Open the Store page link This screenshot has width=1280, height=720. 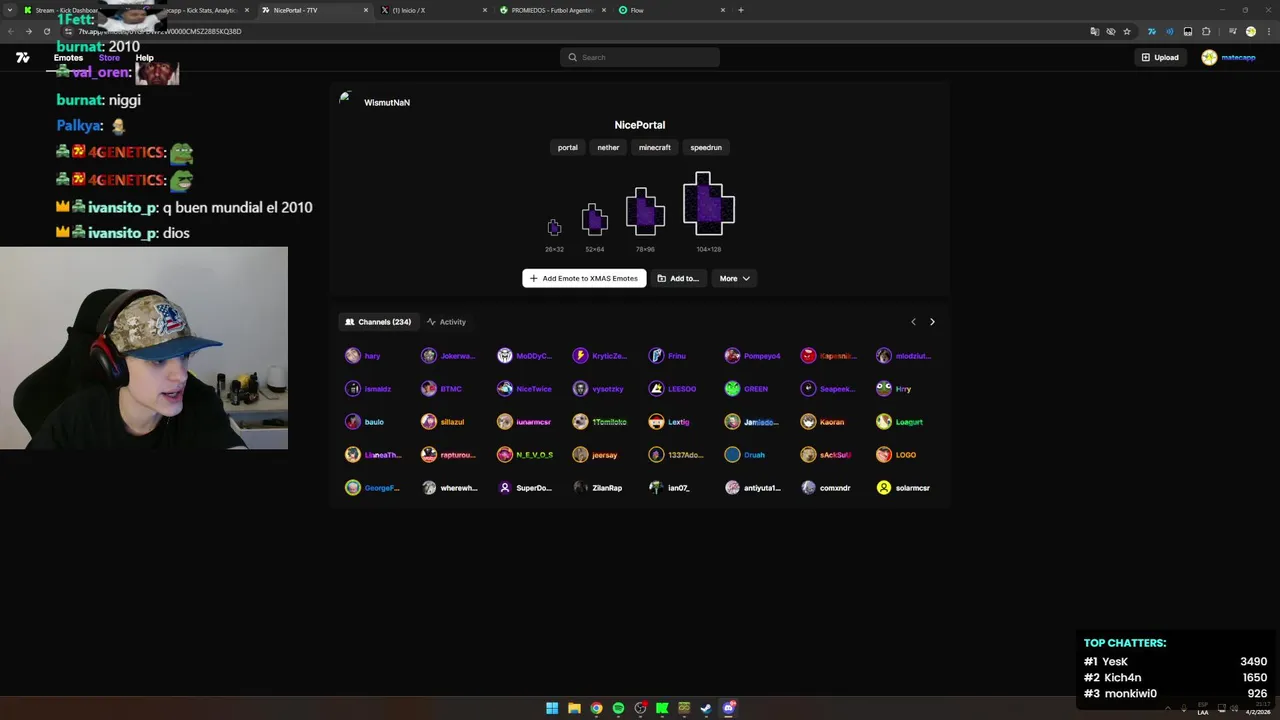pyautogui.click(x=109, y=58)
